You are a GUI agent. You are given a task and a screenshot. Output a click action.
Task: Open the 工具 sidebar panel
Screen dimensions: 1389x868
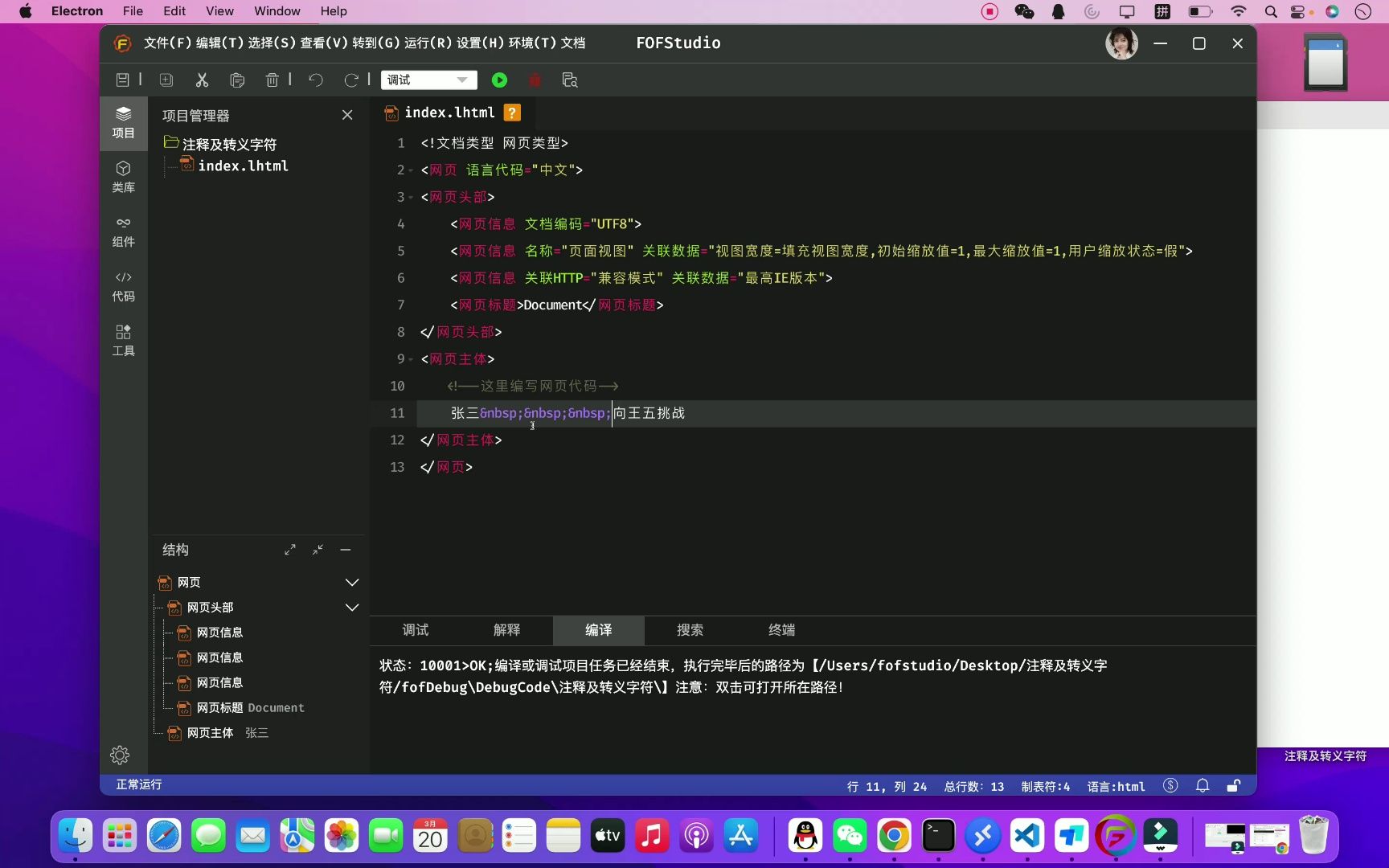click(123, 341)
